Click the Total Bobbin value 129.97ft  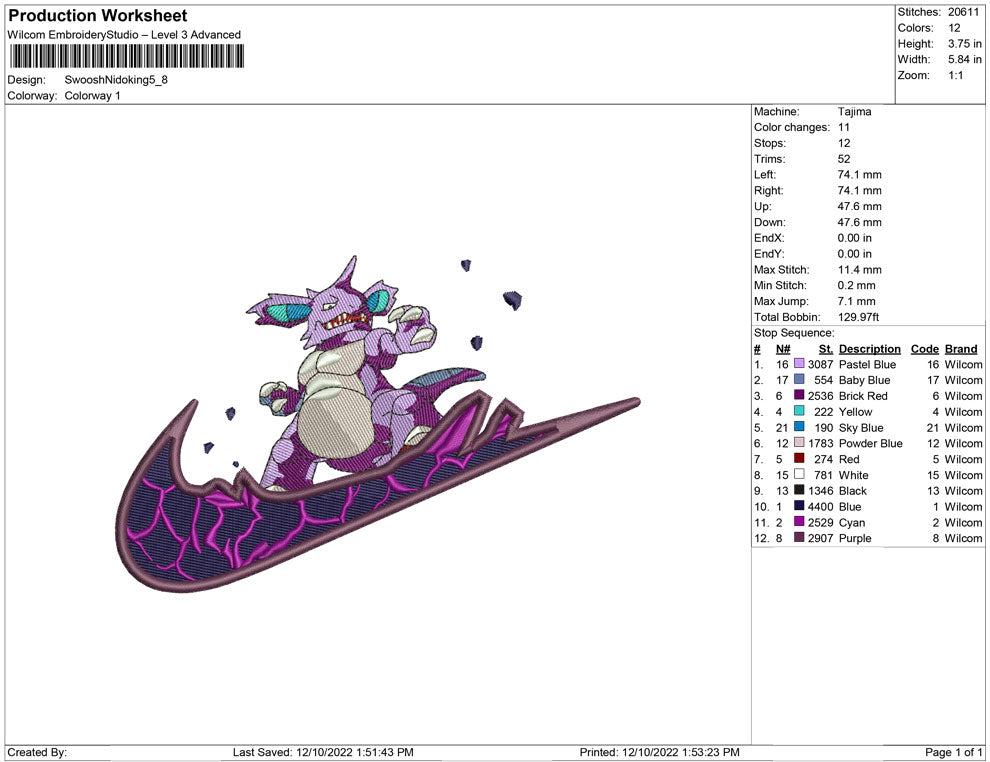pyautogui.click(x=859, y=317)
